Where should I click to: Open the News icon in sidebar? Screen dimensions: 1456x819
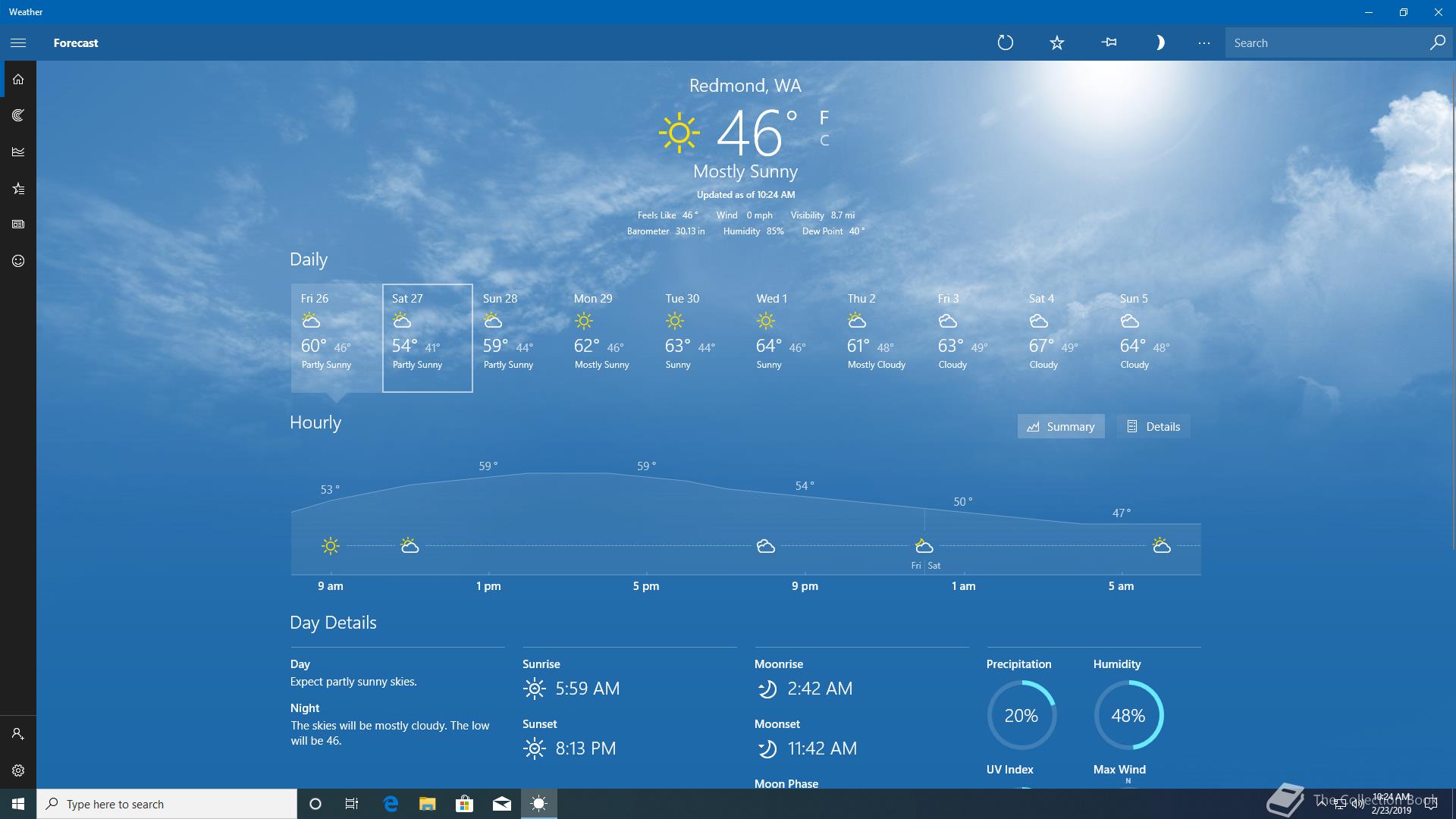point(18,224)
